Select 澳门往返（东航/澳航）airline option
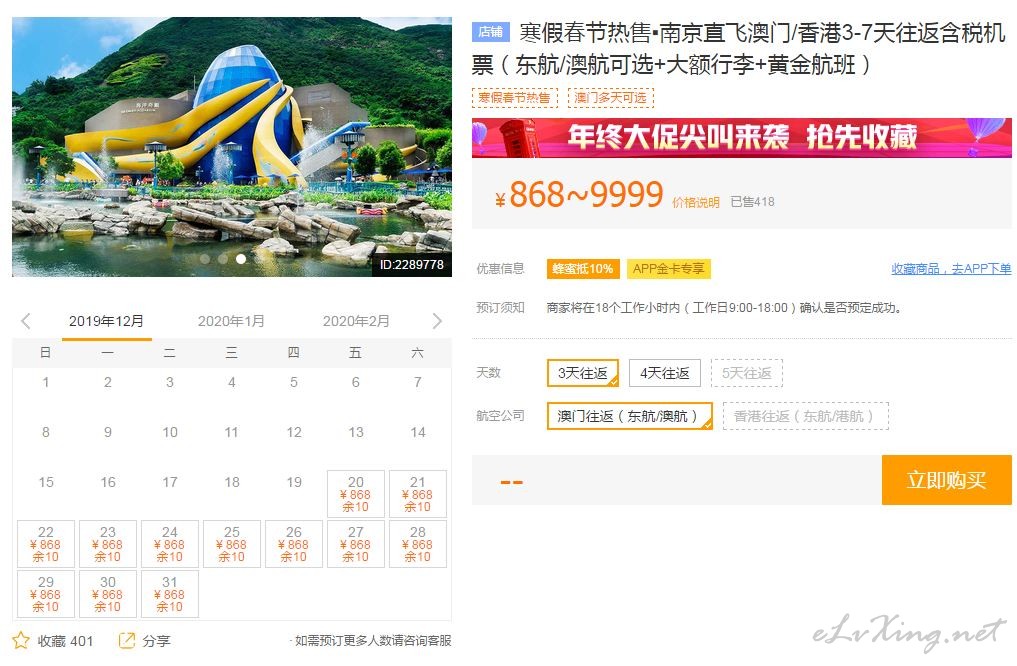Image resolution: width=1017 pixels, height=666 pixels. (629, 416)
